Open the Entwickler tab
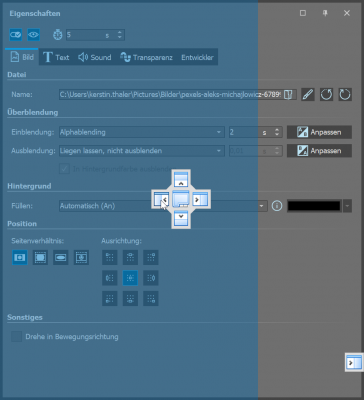This screenshot has height=400, width=364. tap(197, 57)
